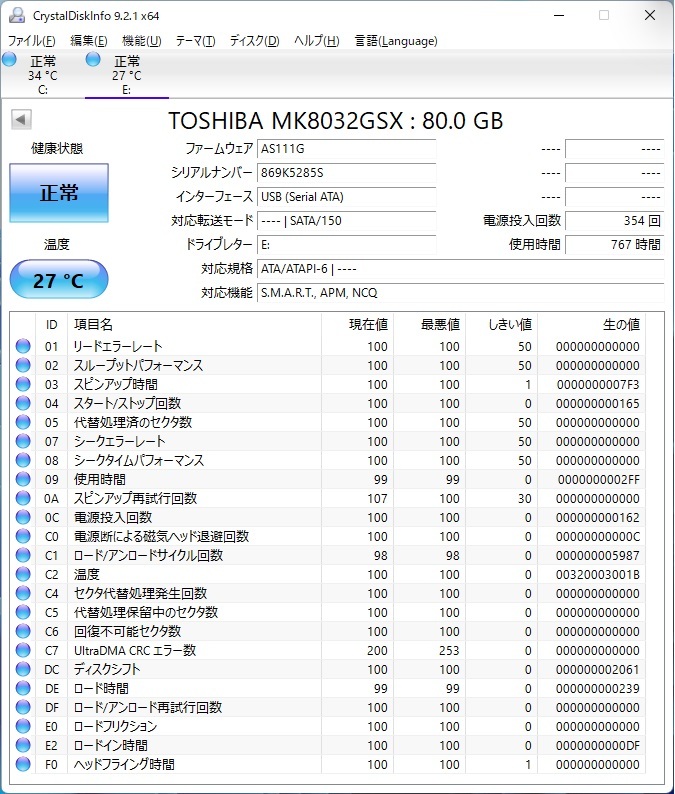Click status orb for スタート/ストップ回数 row
The width and height of the screenshot is (675, 794).
tap(23, 403)
